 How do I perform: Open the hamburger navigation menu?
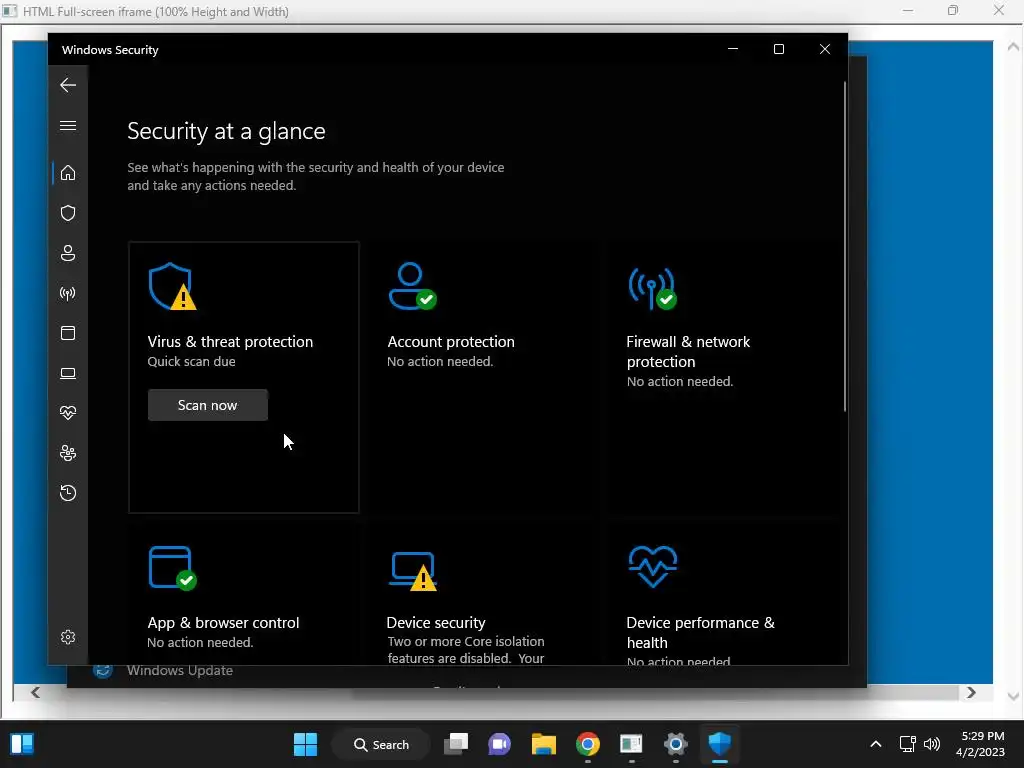pos(68,125)
